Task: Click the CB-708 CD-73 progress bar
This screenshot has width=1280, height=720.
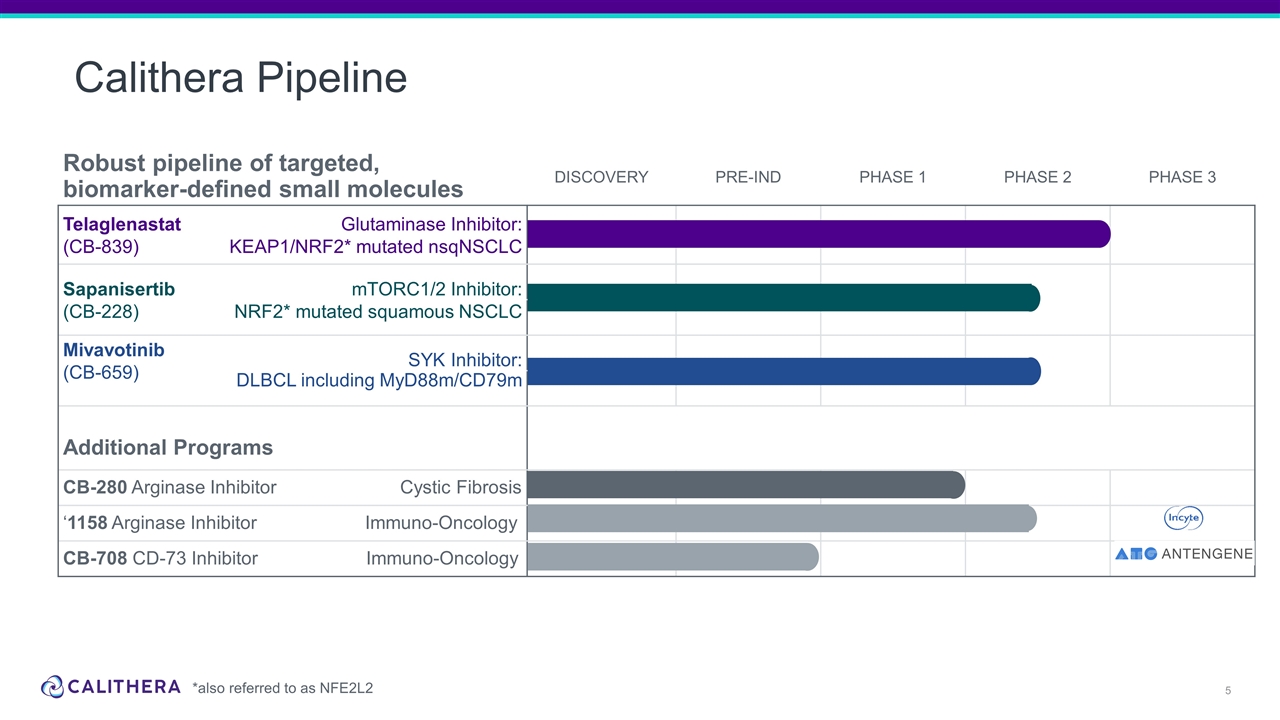Action: coord(672,557)
